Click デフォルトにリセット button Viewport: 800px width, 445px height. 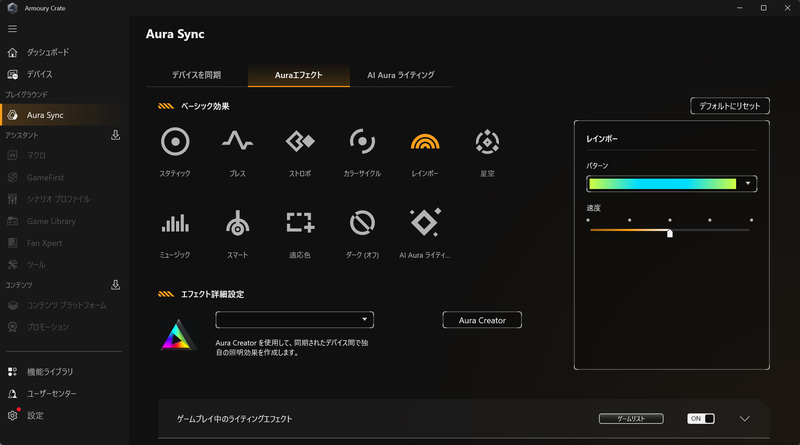coord(730,106)
